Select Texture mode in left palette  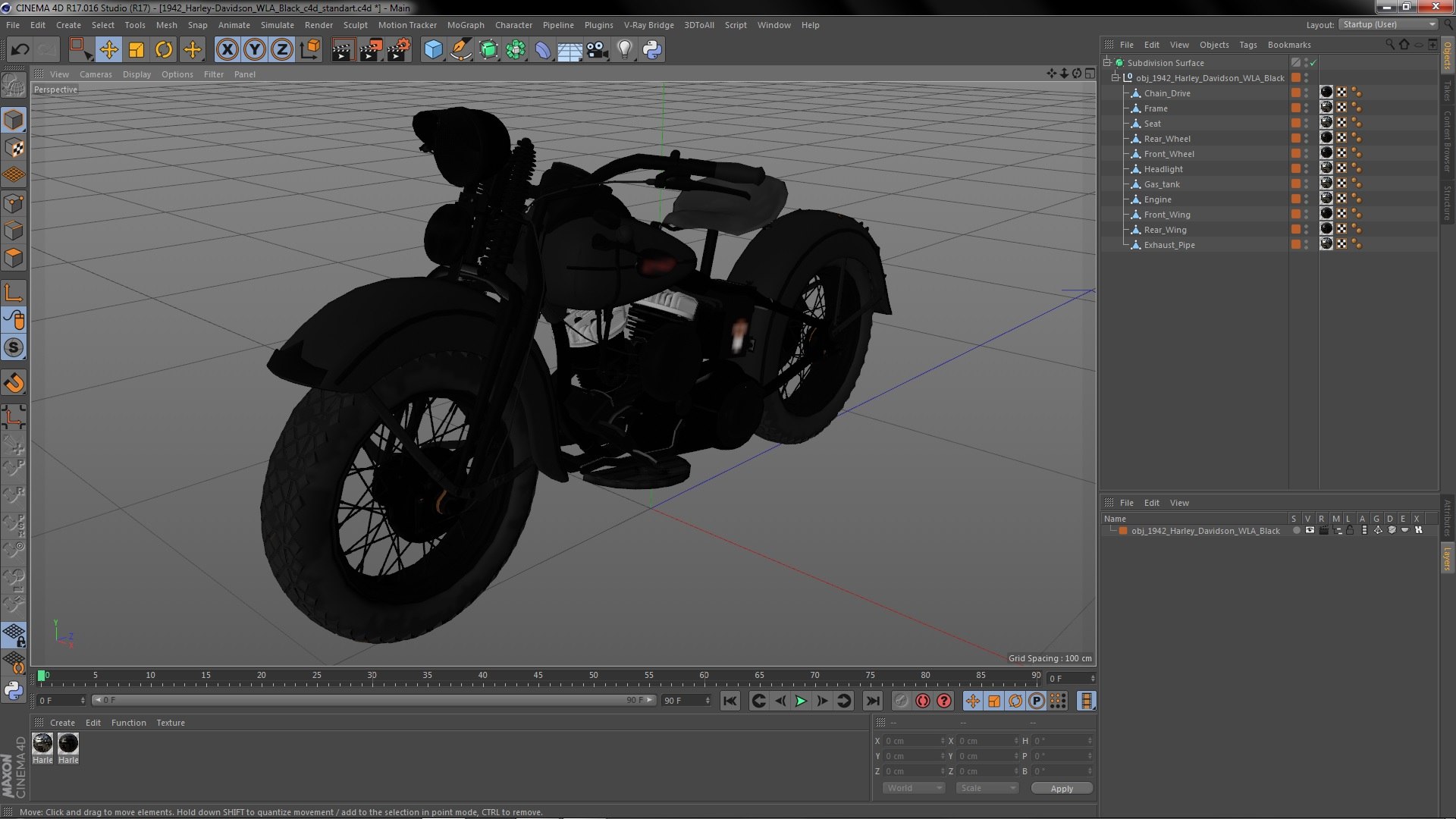(x=14, y=148)
